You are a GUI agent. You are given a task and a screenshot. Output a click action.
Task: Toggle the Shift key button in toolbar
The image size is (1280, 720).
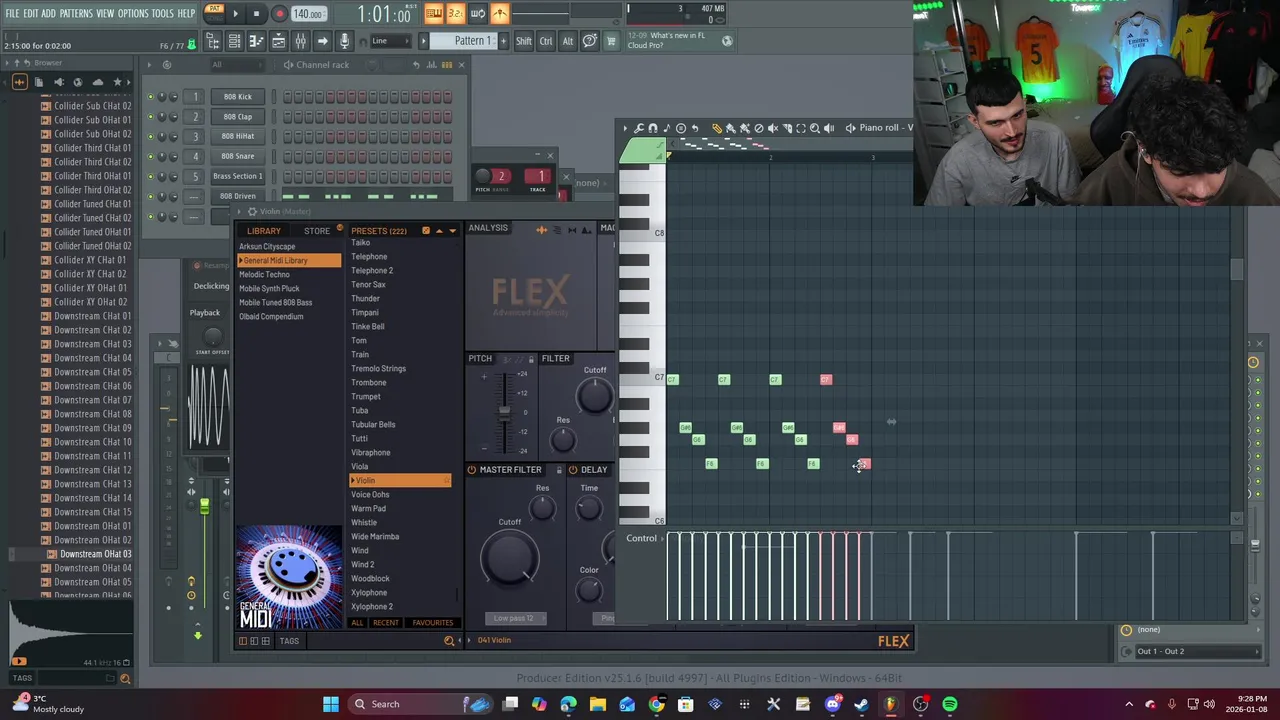tap(524, 41)
